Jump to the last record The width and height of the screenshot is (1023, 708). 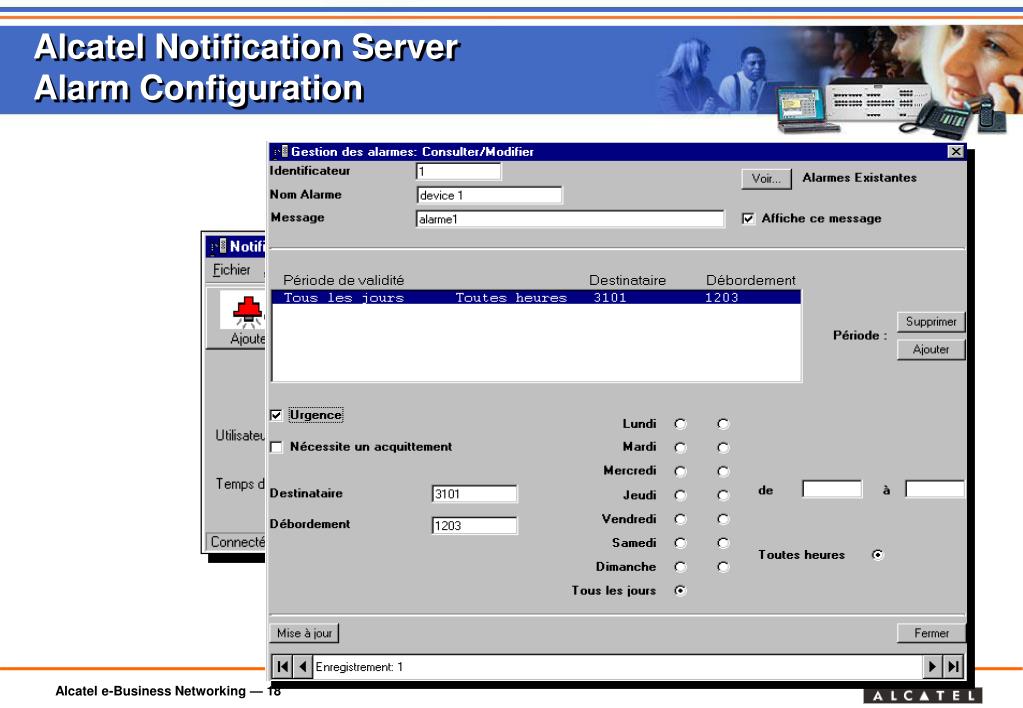tap(953, 666)
